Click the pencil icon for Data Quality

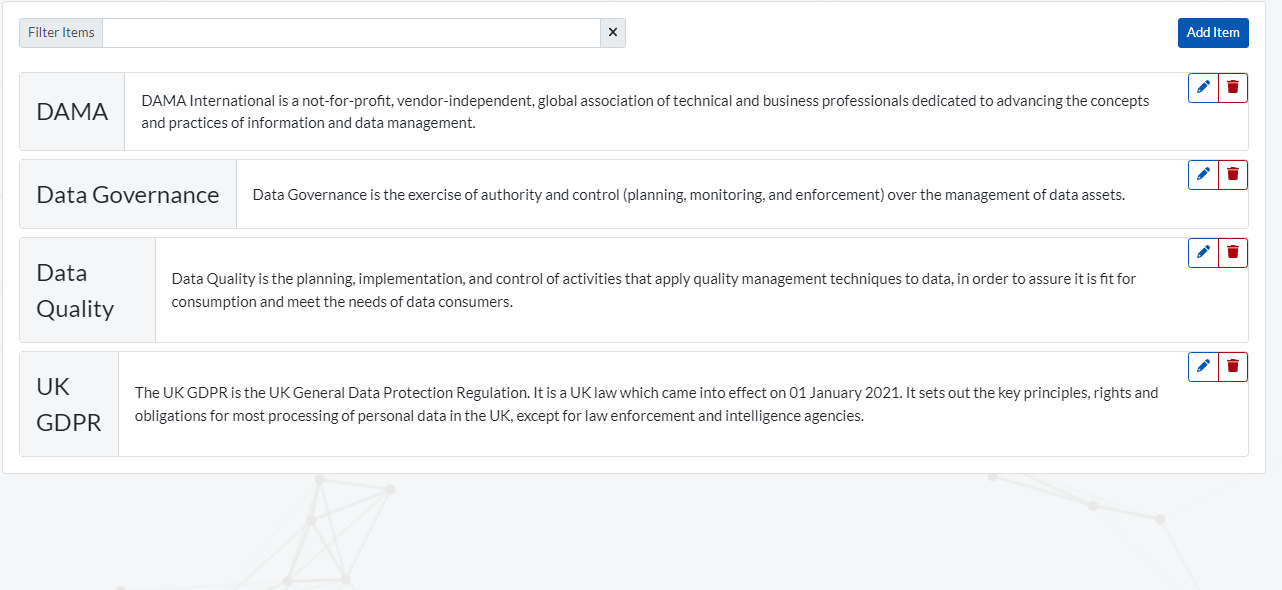click(1203, 253)
